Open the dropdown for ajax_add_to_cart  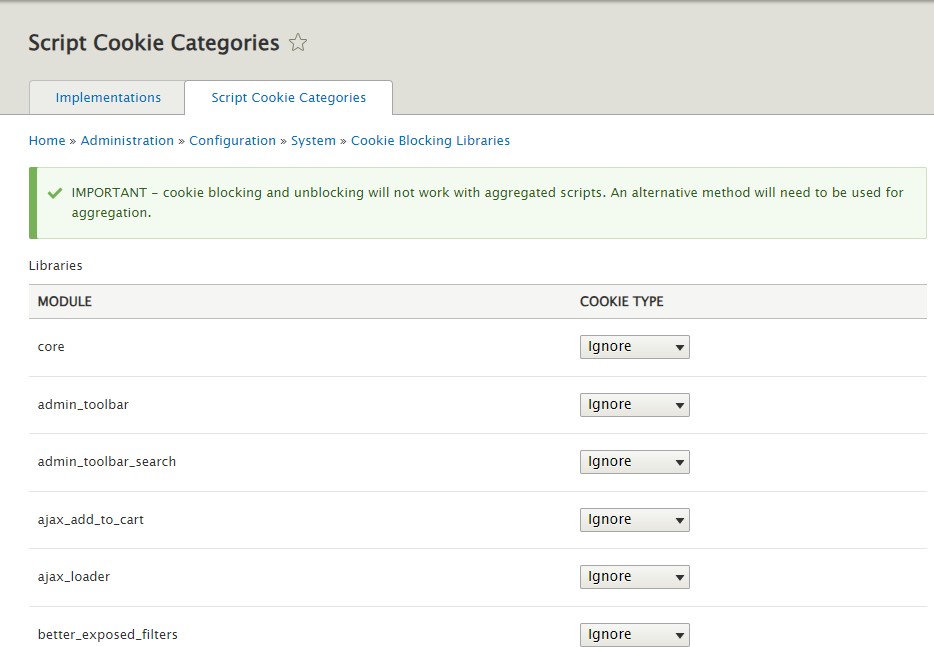(633, 519)
